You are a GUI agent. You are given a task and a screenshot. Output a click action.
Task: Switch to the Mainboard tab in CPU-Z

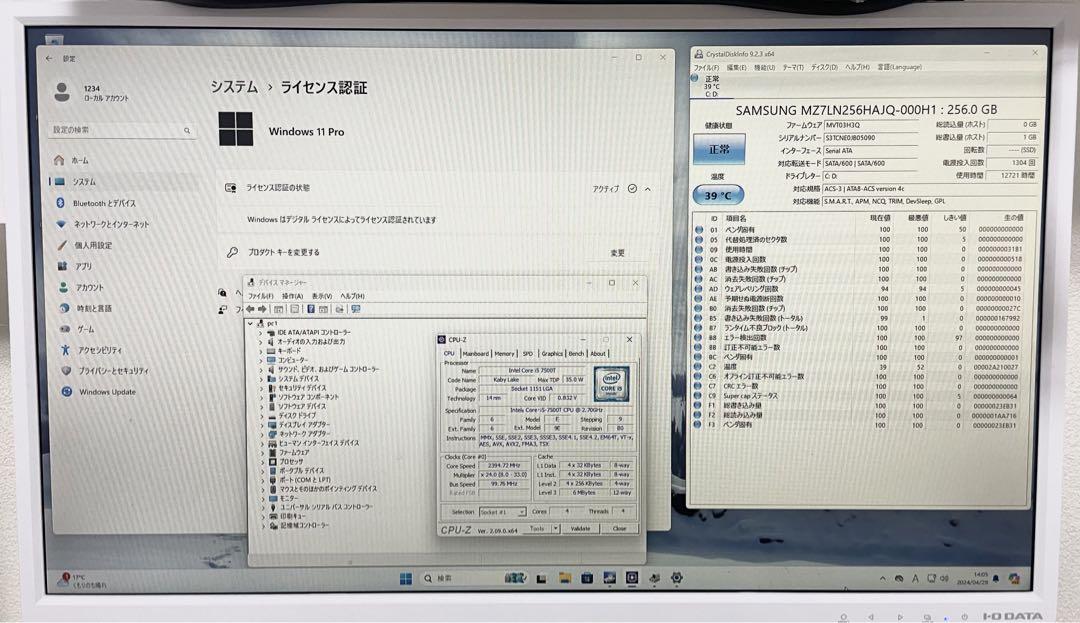(x=475, y=354)
